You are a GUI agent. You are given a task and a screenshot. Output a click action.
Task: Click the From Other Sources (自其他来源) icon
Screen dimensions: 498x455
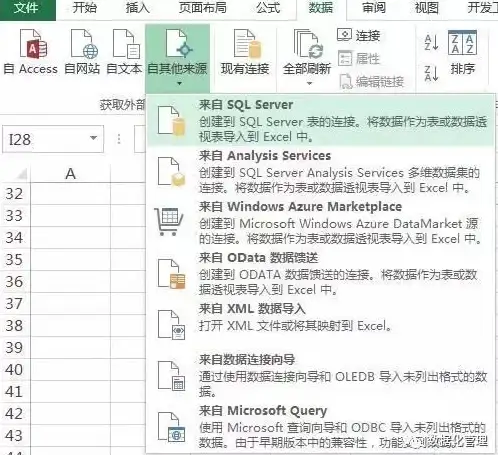(178, 43)
